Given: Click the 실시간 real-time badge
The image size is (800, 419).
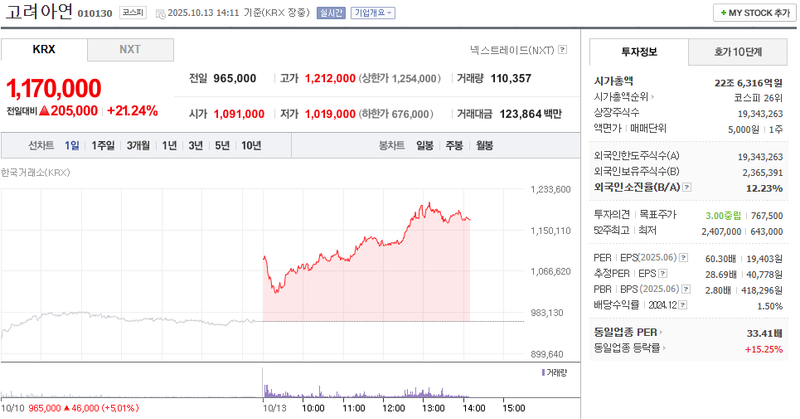Looking at the screenshot, I should 328,13.
